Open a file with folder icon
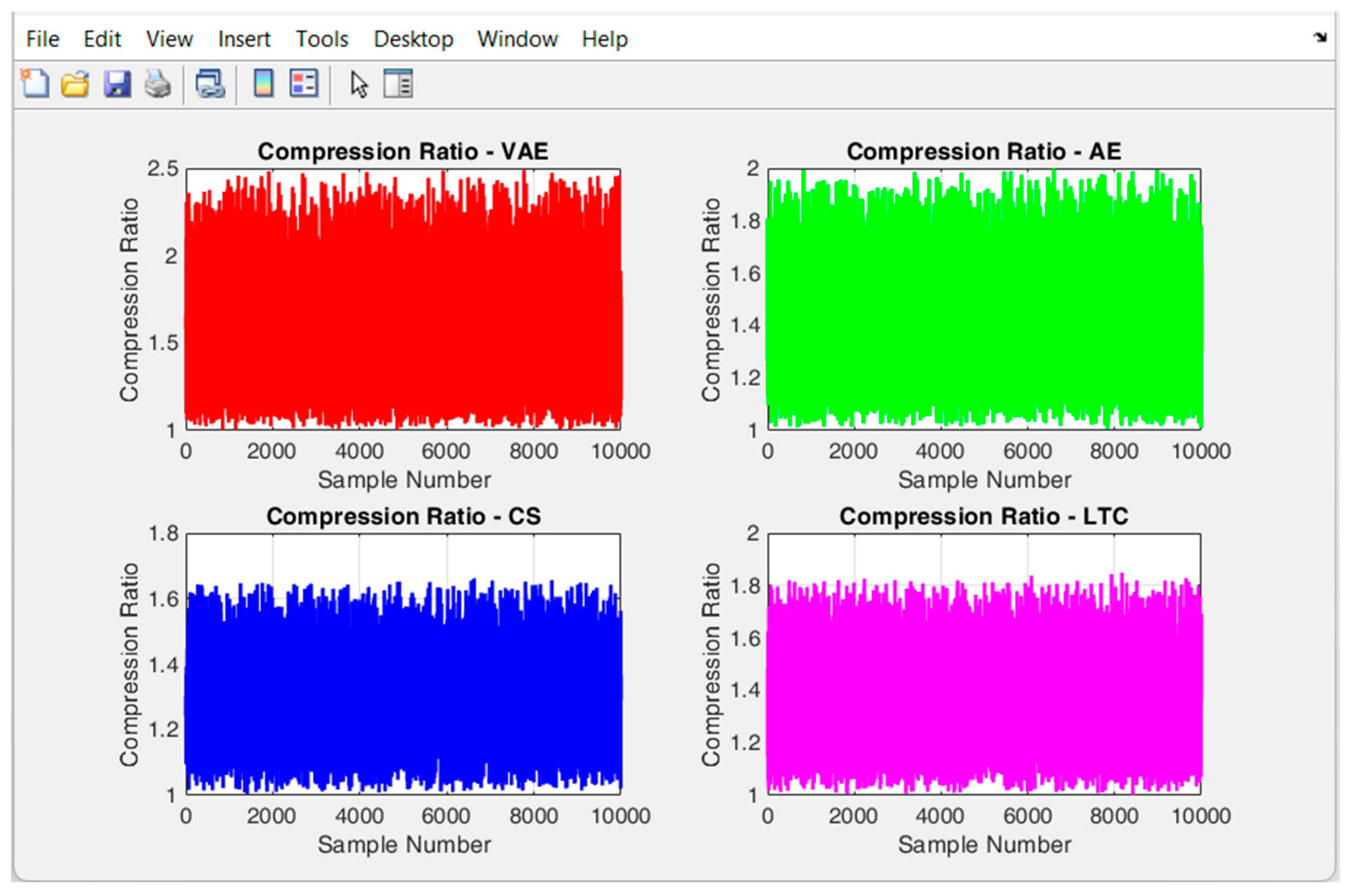This screenshot has height=896, width=1351. (x=75, y=84)
